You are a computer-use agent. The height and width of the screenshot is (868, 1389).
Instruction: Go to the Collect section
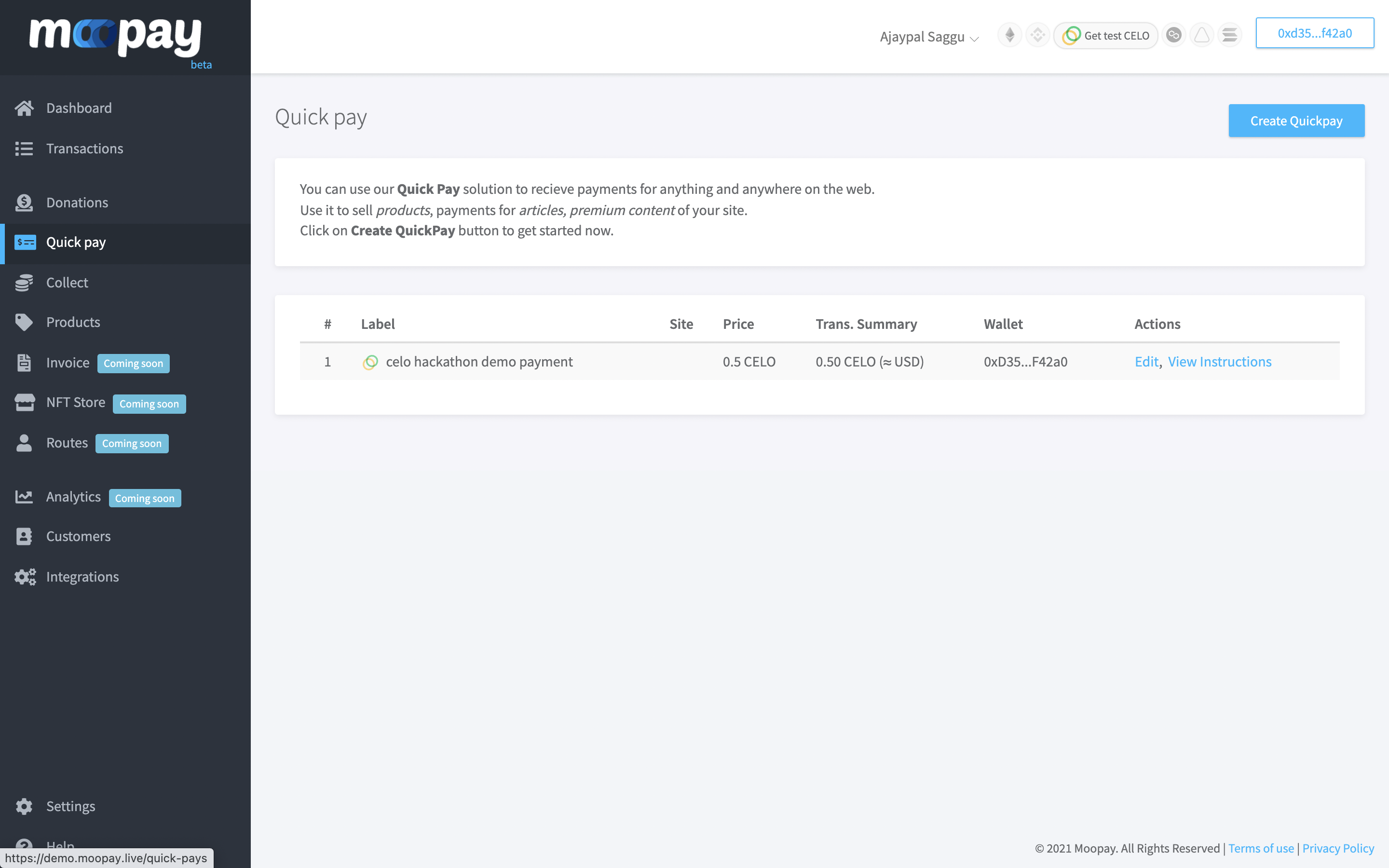(x=67, y=283)
